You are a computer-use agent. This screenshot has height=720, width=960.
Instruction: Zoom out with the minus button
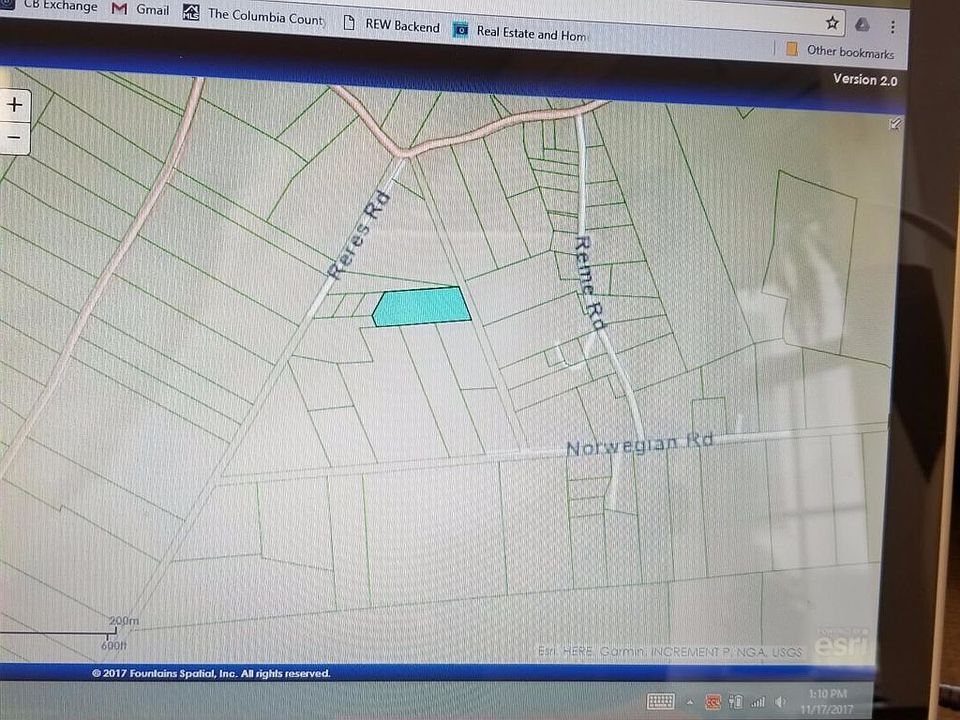tap(15, 137)
